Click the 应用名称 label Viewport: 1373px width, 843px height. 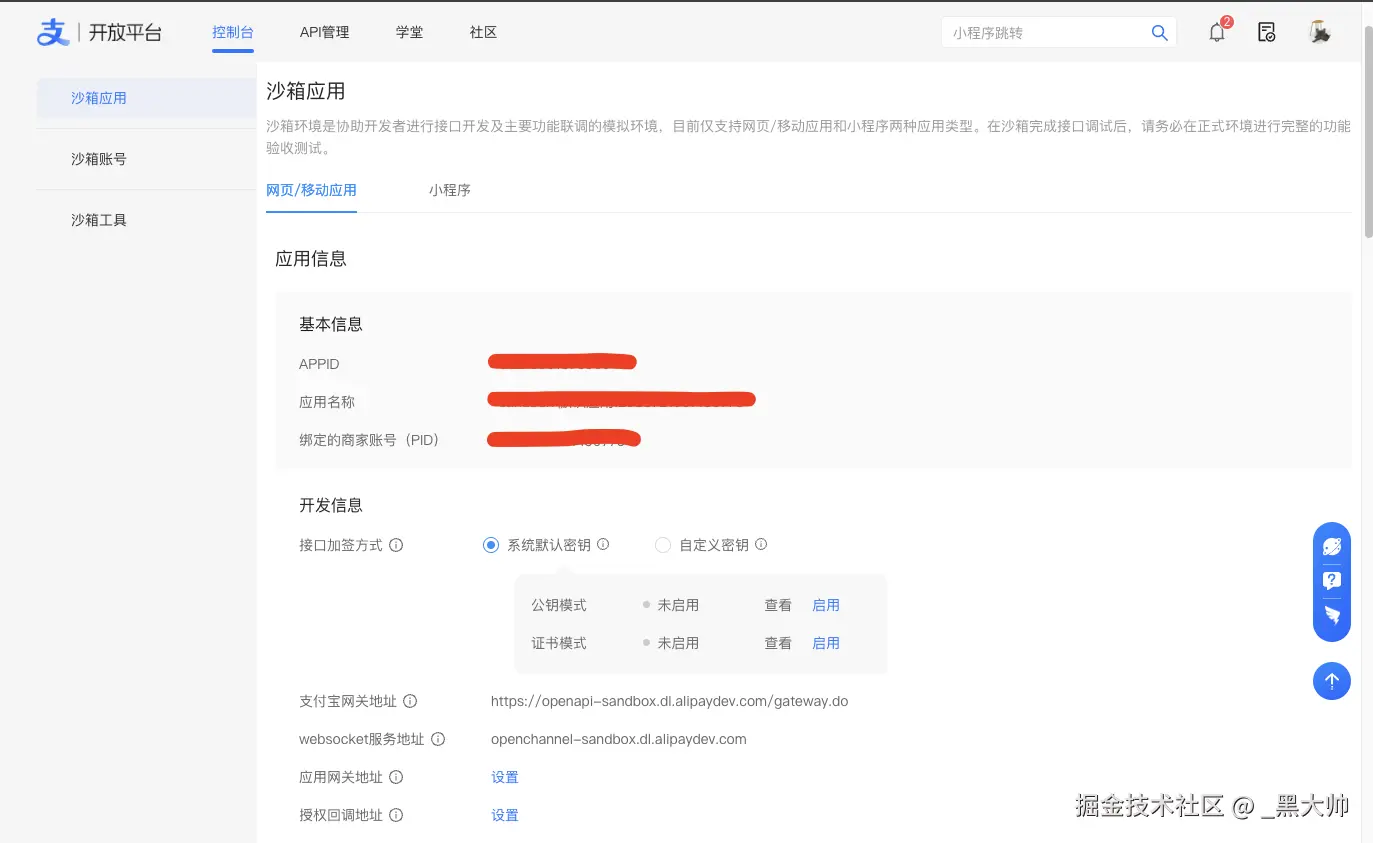click(x=327, y=402)
